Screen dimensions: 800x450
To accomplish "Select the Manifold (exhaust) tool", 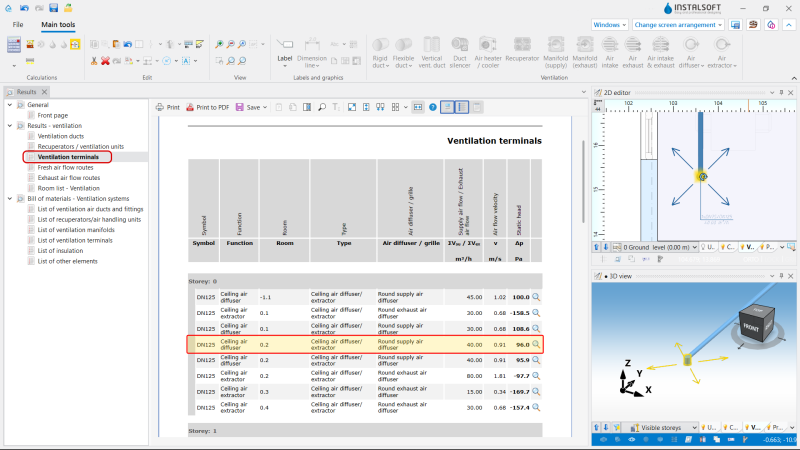I will tap(585, 53).
